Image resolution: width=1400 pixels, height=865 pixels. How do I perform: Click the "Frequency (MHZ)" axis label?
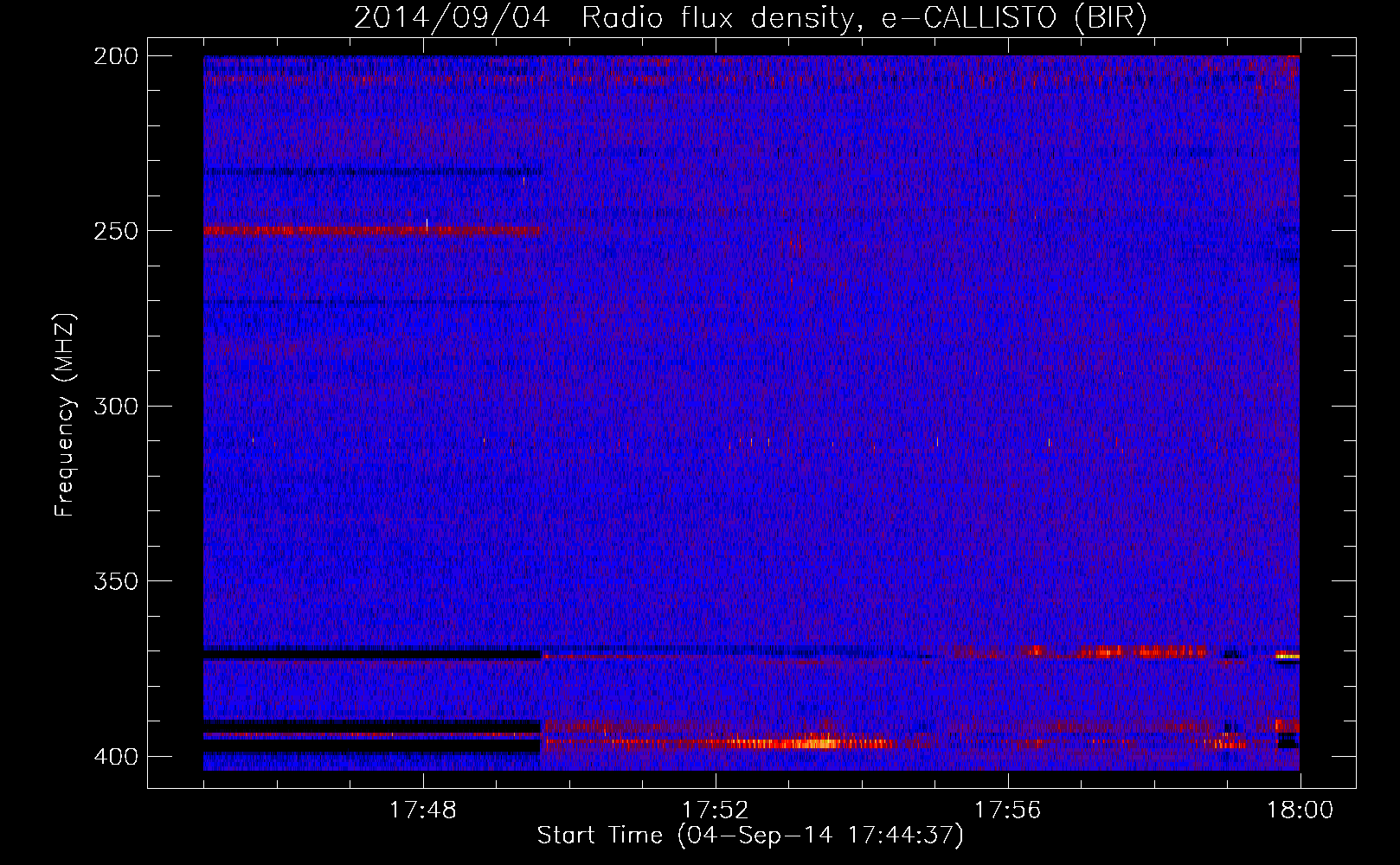click(65, 415)
